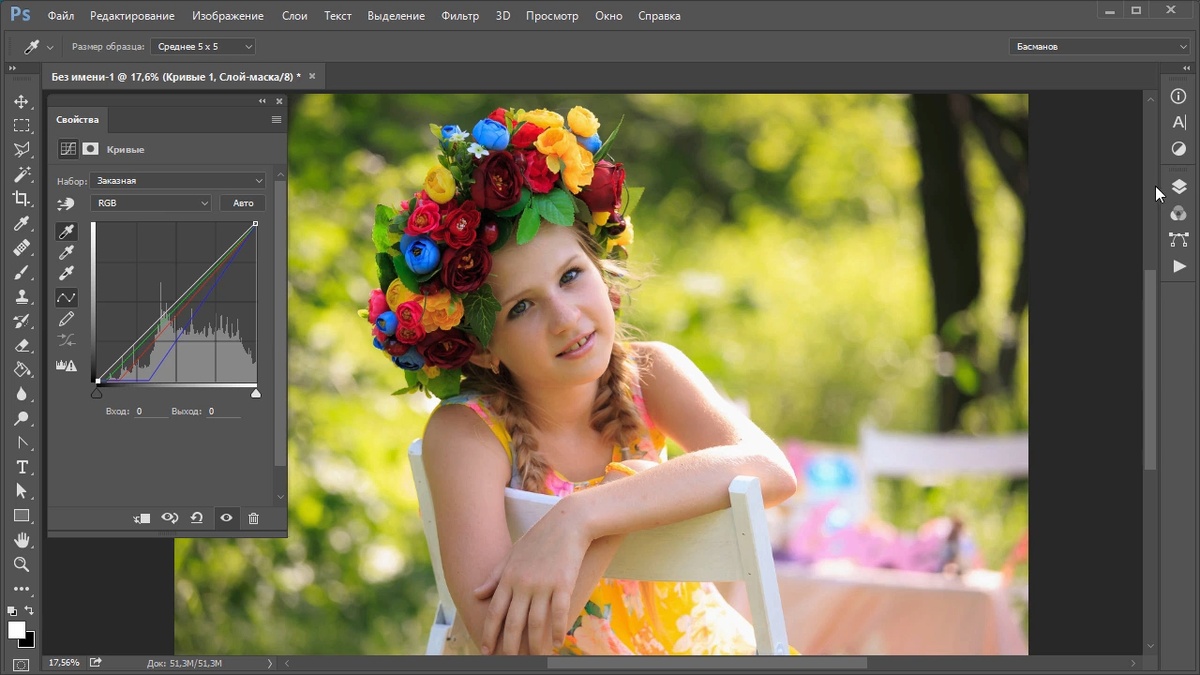
Task: Select the Crop tool
Action: pos(21,199)
